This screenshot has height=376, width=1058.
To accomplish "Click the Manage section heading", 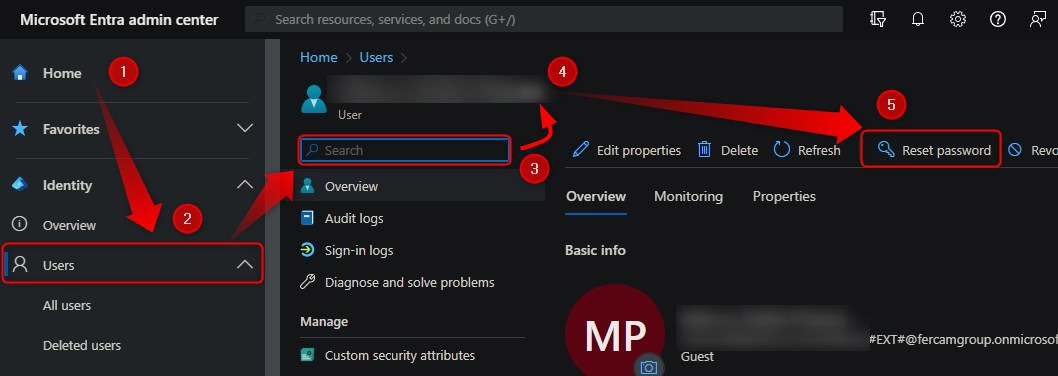I will click(325, 321).
